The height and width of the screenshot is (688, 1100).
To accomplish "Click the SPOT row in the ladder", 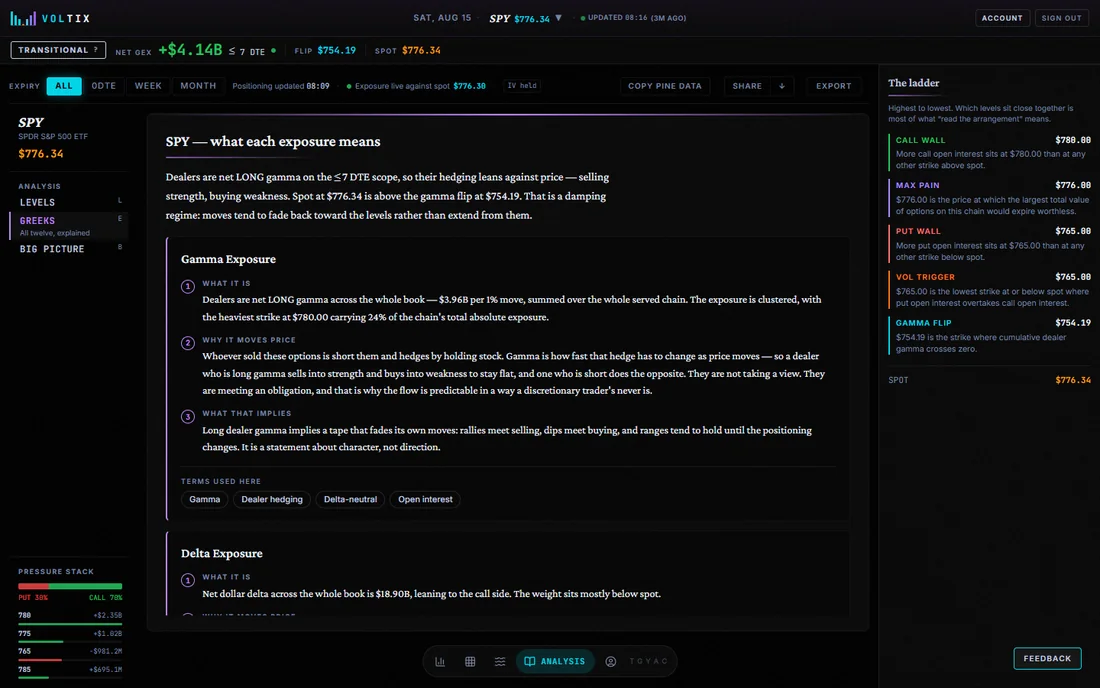I will pyautogui.click(x=989, y=380).
